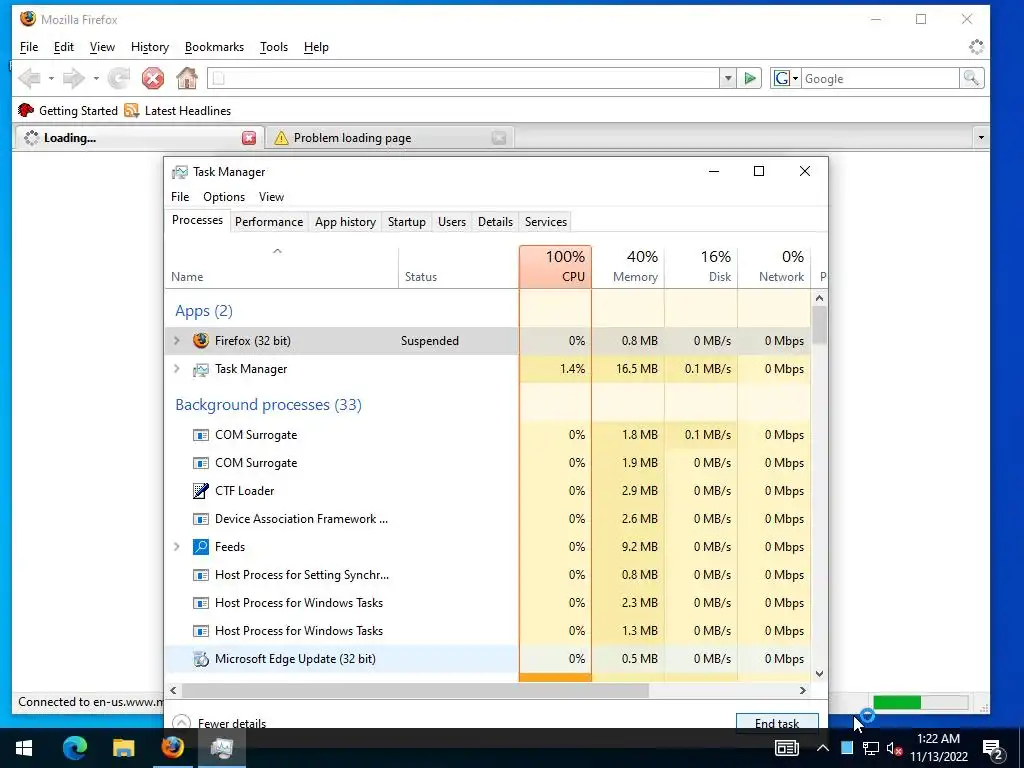Switch to the Performance tab
The width and height of the screenshot is (1024, 768).
(x=269, y=221)
